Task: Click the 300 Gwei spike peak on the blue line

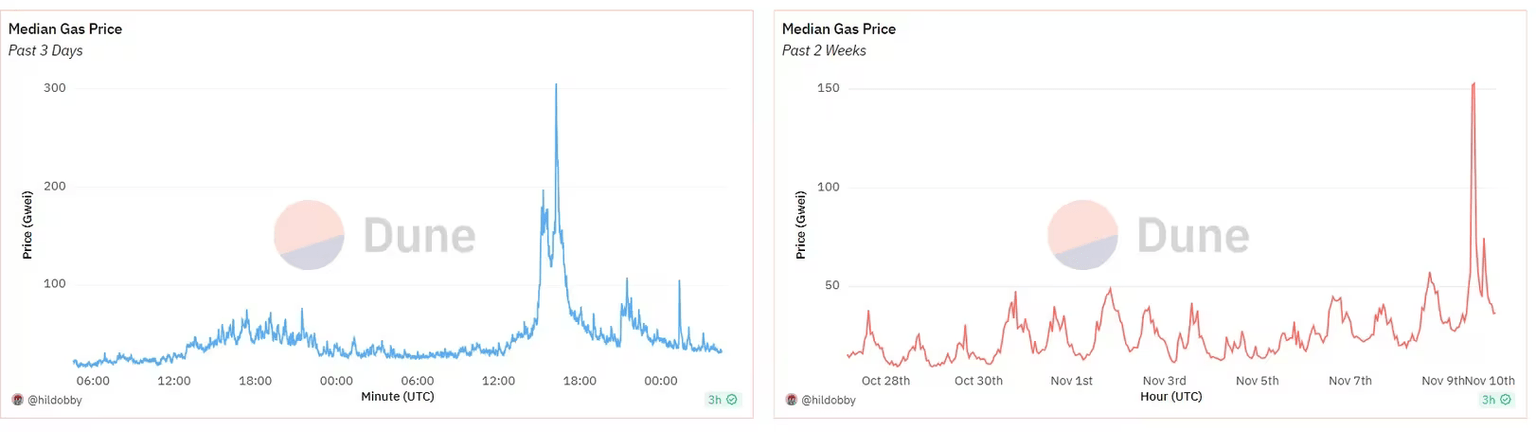Action: click(556, 86)
